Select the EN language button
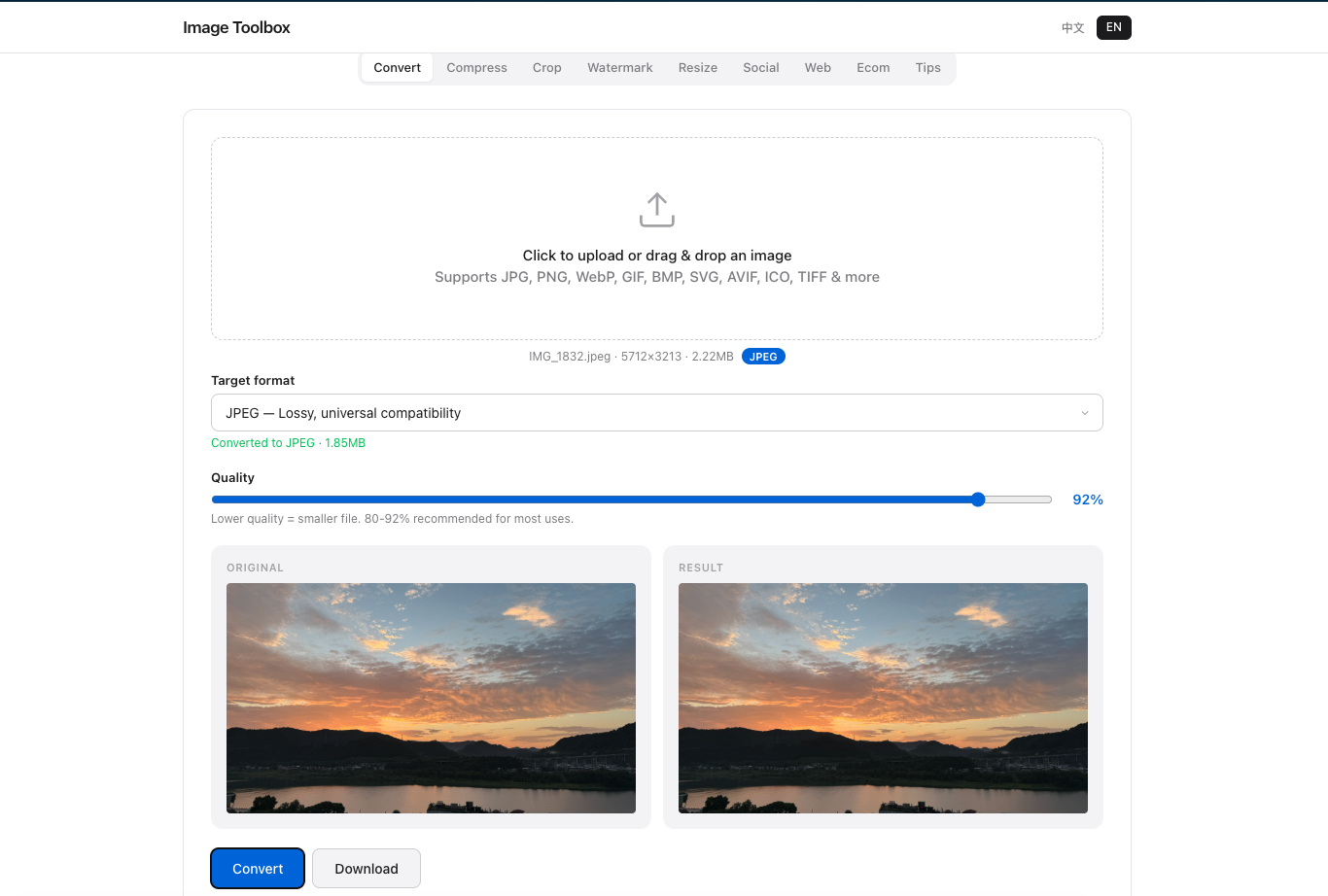1328x896 pixels. click(x=1114, y=27)
